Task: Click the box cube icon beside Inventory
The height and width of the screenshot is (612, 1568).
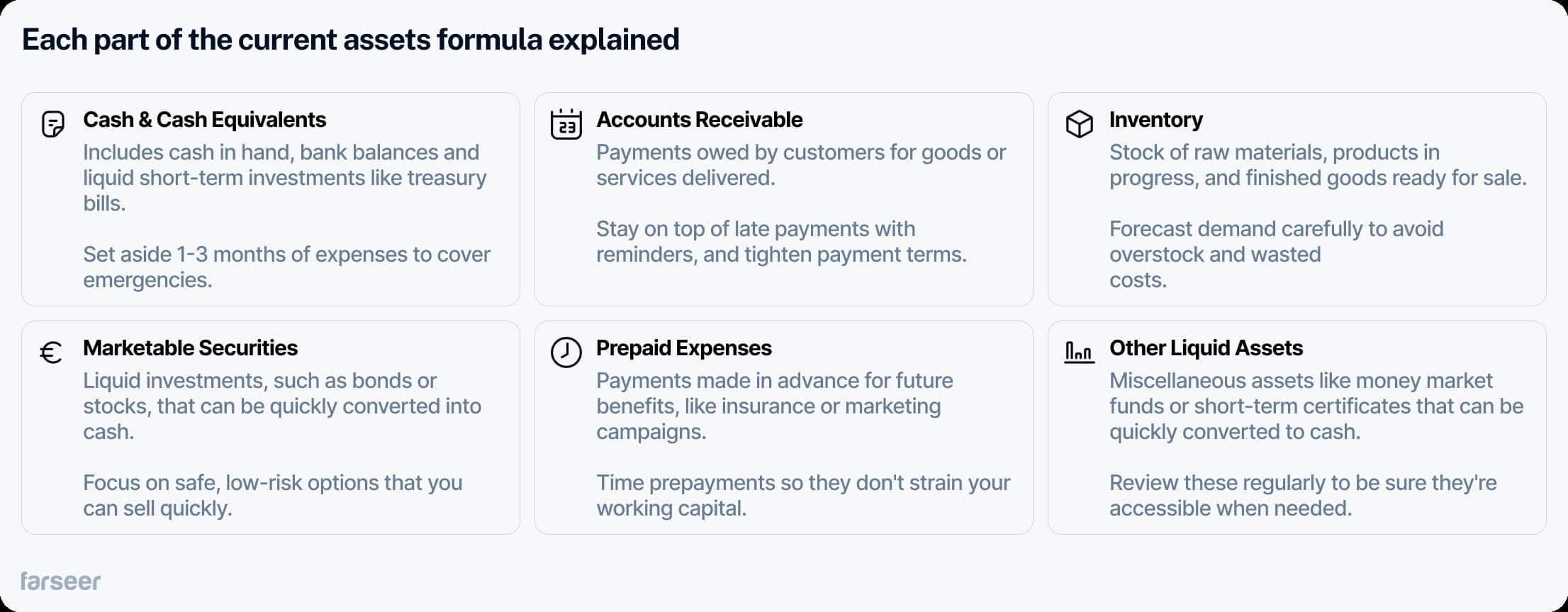Action: pyautogui.click(x=1079, y=124)
